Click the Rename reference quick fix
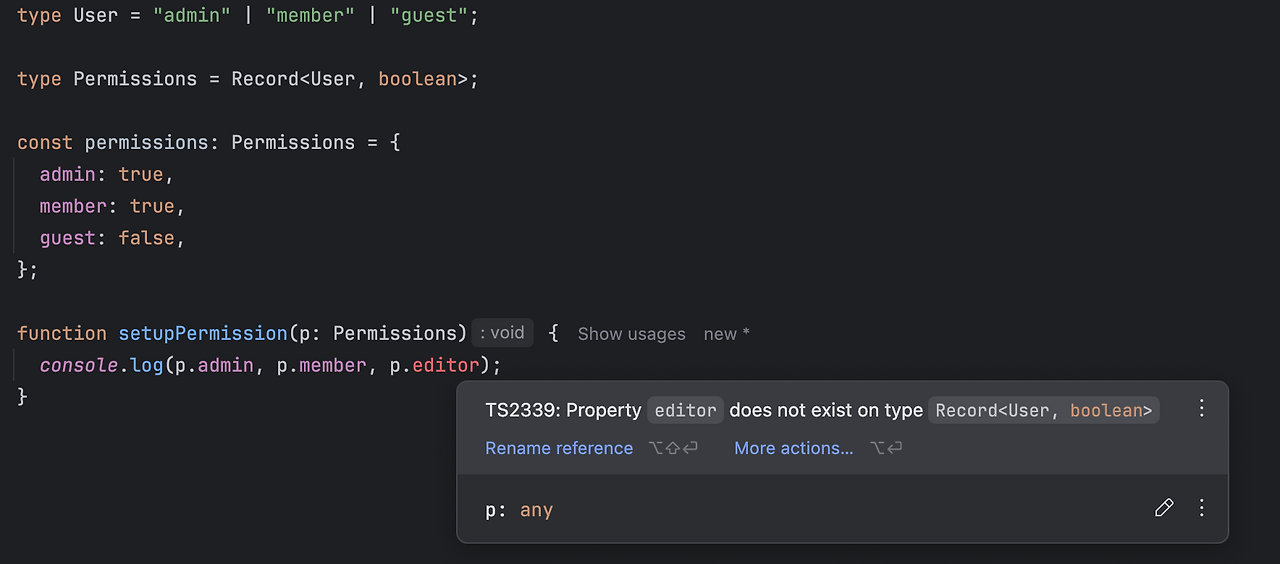Screen dimensions: 1280x564 click(x=559, y=448)
